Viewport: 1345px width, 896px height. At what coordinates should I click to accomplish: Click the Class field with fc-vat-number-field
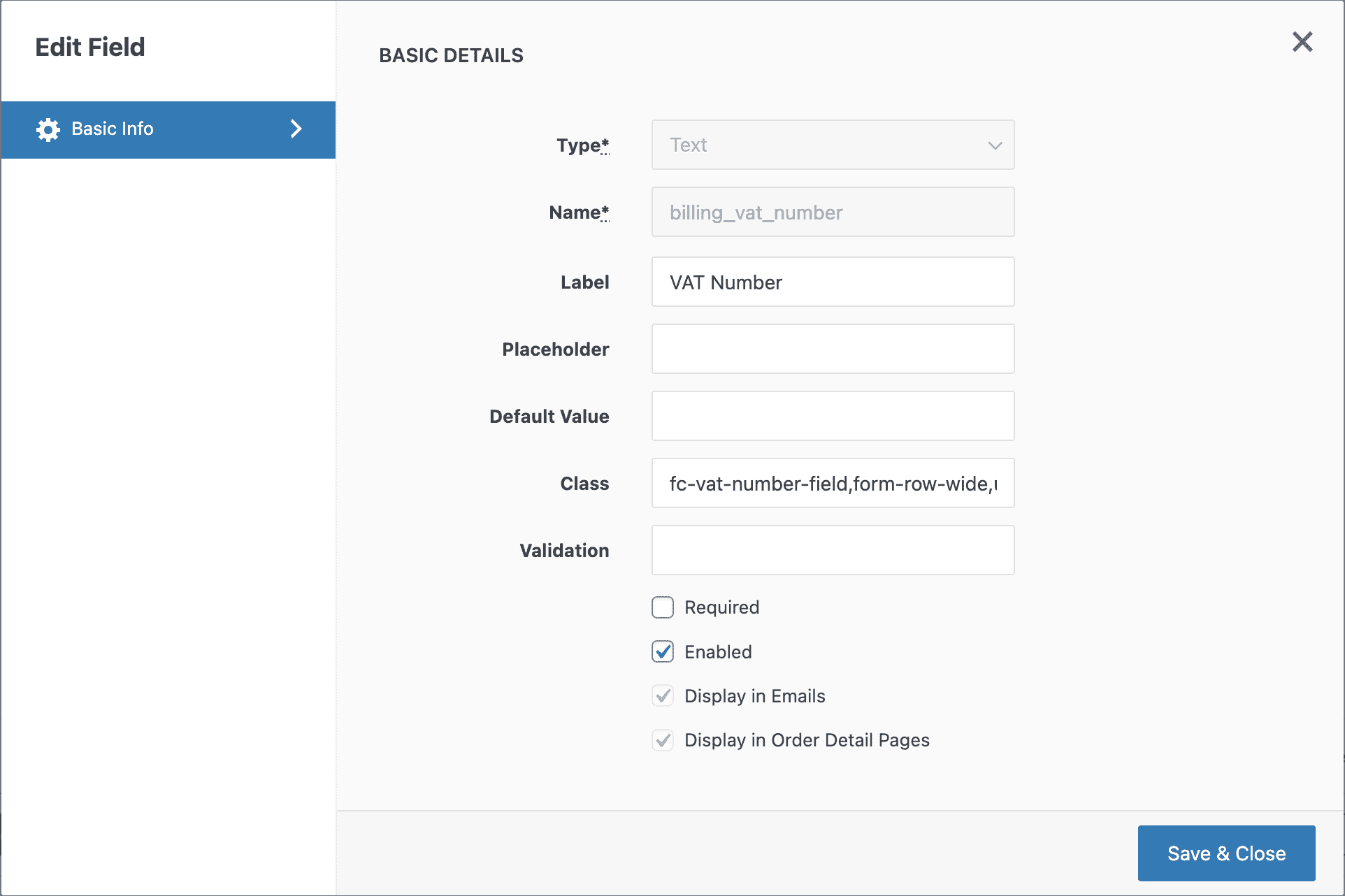pyautogui.click(x=832, y=483)
